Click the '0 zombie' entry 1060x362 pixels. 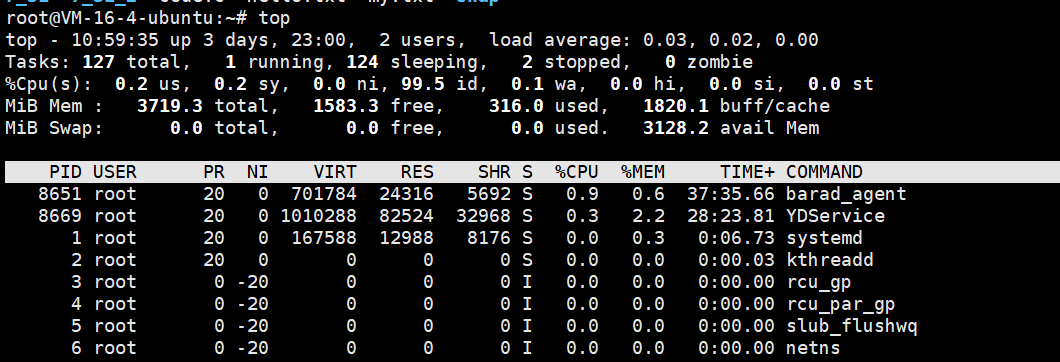coord(708,62)
